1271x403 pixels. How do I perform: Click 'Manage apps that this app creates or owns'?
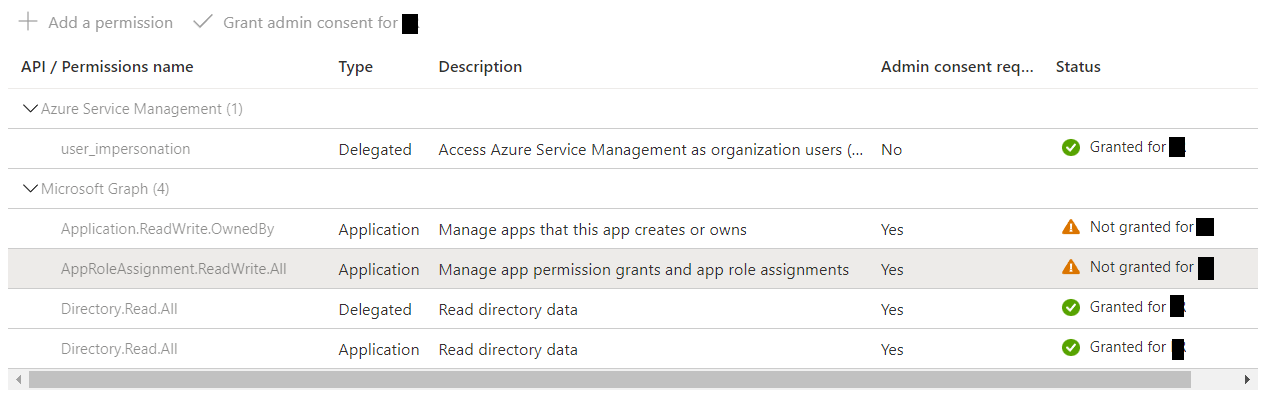click(592, 229)
